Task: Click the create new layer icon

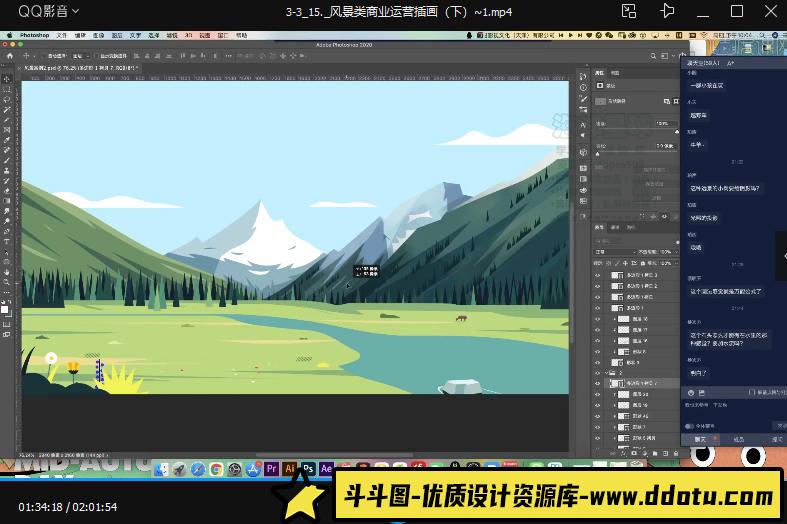Action: (x=666, y=453)
